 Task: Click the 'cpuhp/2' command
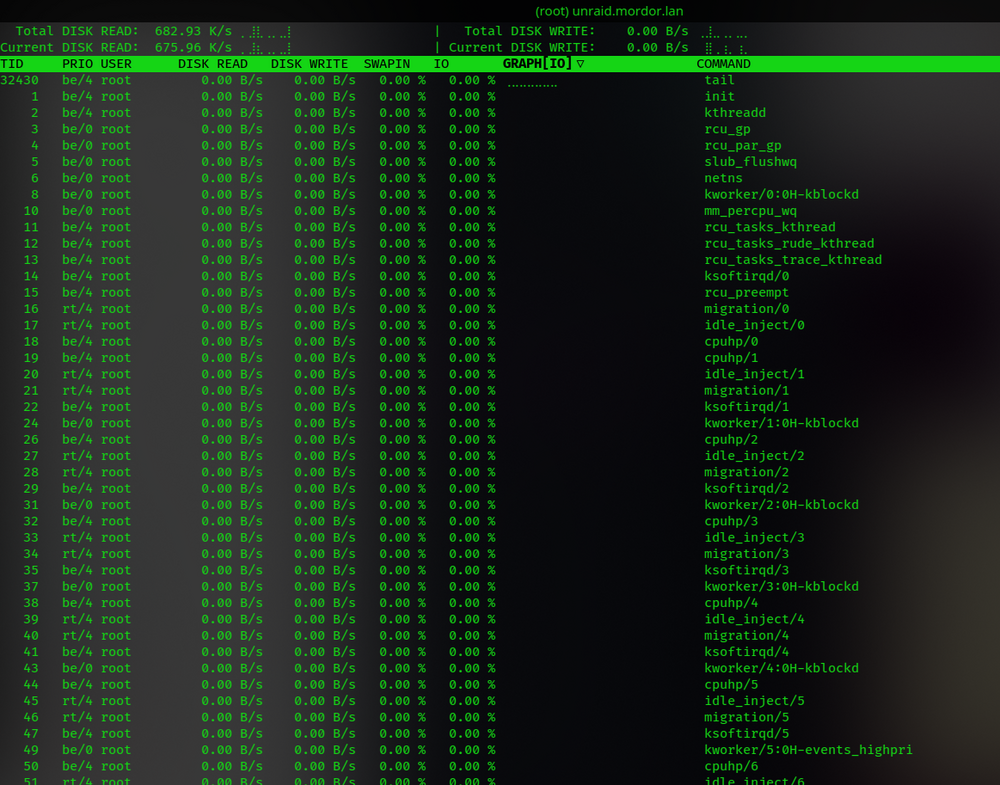point(732,440)
